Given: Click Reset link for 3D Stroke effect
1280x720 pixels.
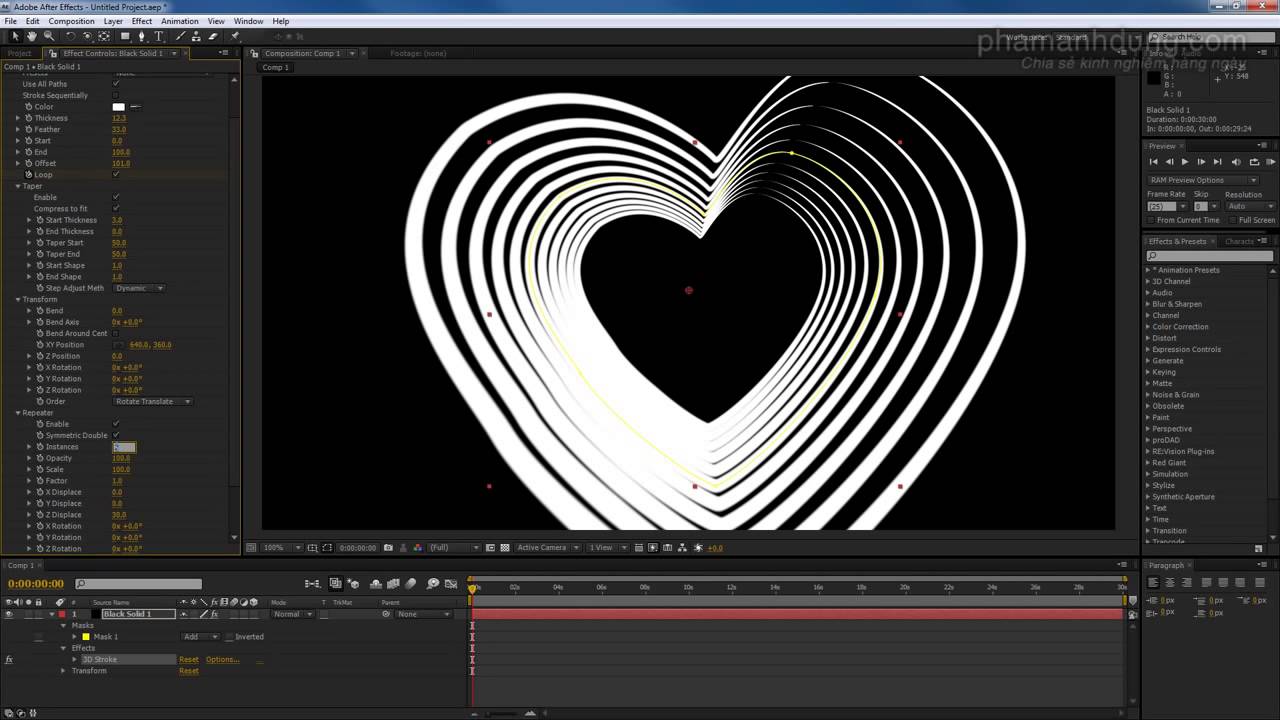Looking at the screenshot, I should tap(189, 659).
